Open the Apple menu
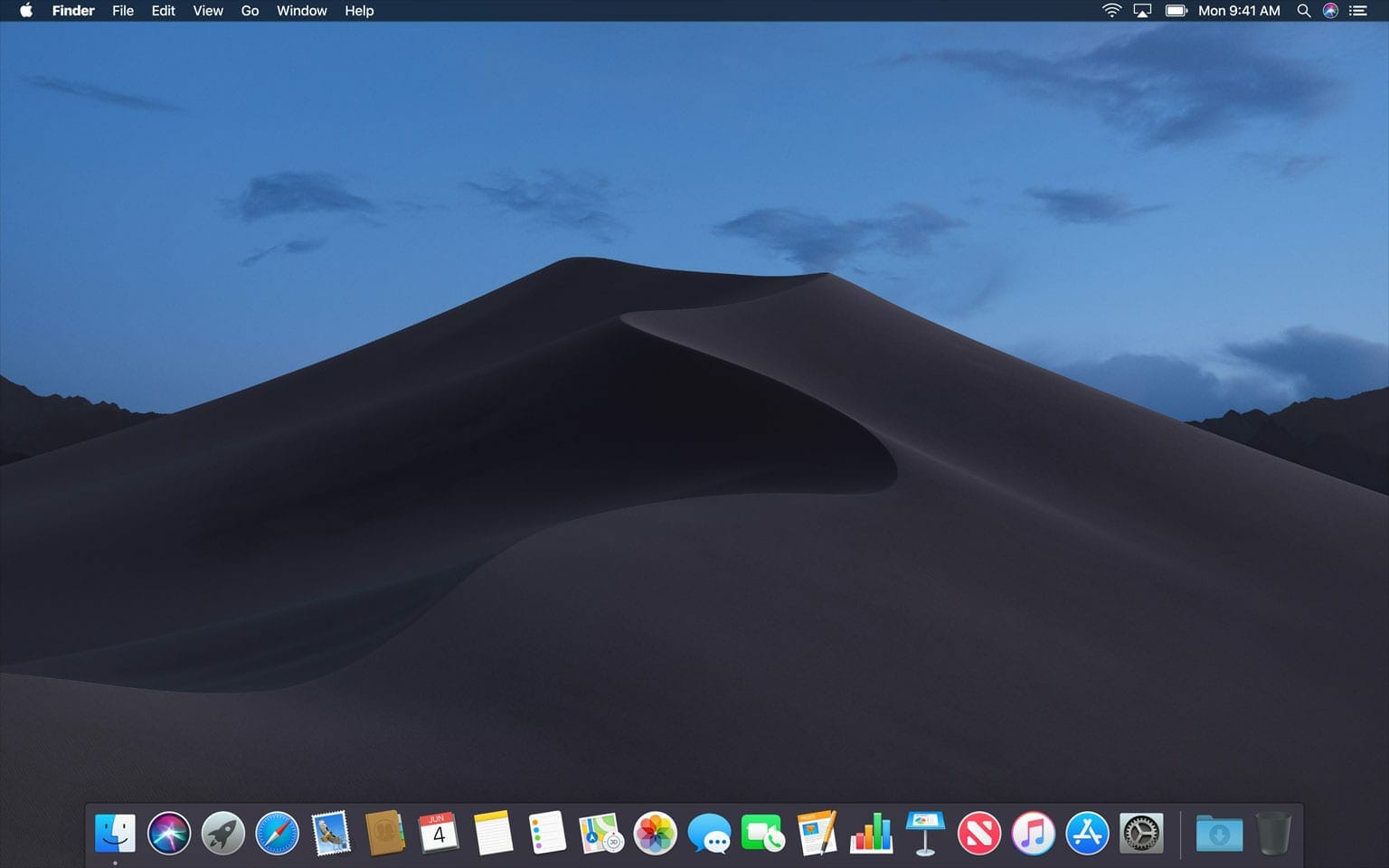1389x868 pixels. point(26,11)
